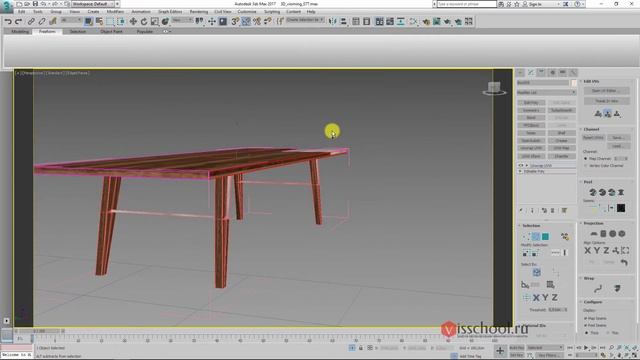Open the Modifiers menu
This screenshot has height=360, width=640.
(x=115, y=12)
